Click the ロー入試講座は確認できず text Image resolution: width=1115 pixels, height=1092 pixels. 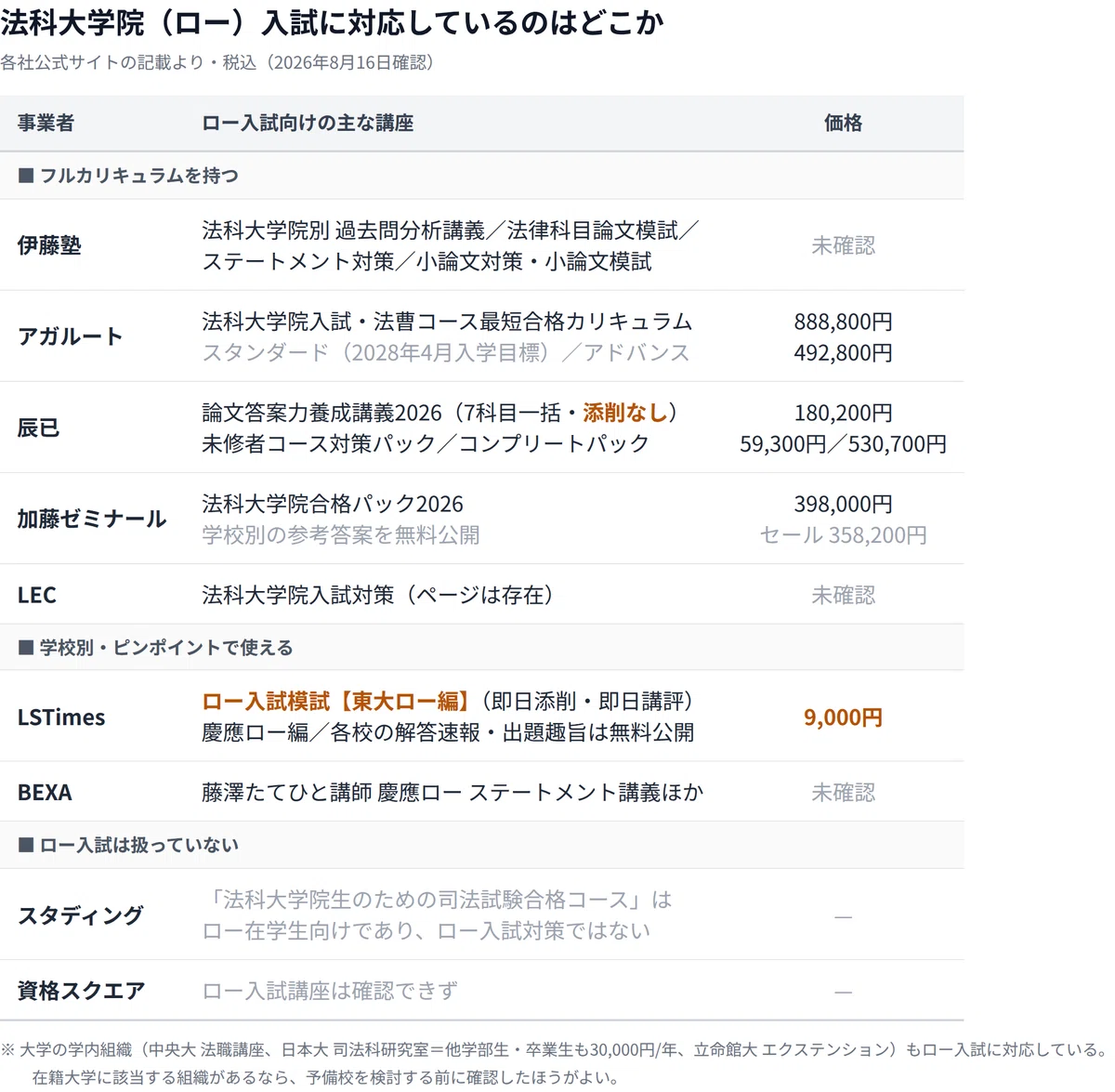click(x=330, y=991)
